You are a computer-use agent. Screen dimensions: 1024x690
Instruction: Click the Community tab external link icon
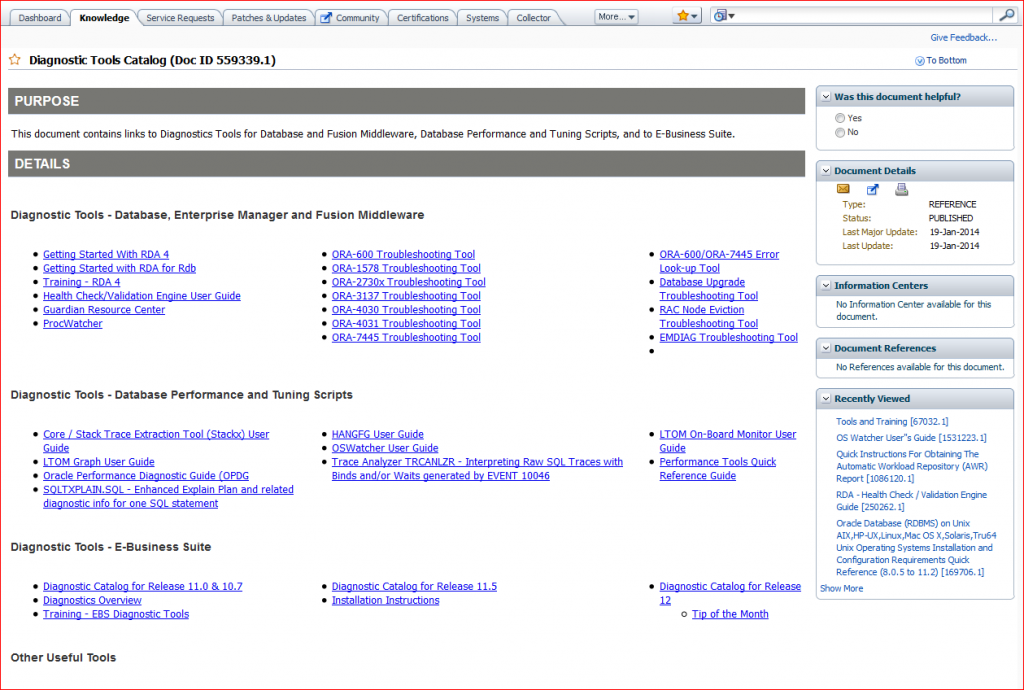326,18
